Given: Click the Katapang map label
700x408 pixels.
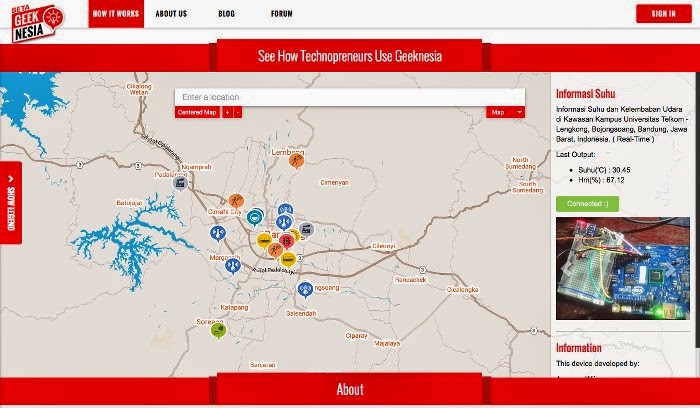Looking at the screenshot, I should 234,308.
